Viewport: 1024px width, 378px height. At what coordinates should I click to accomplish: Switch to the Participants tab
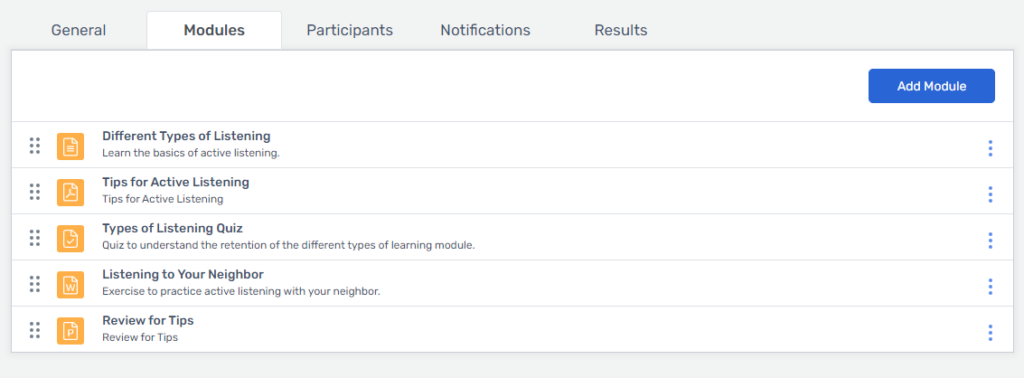coord(350,30)
